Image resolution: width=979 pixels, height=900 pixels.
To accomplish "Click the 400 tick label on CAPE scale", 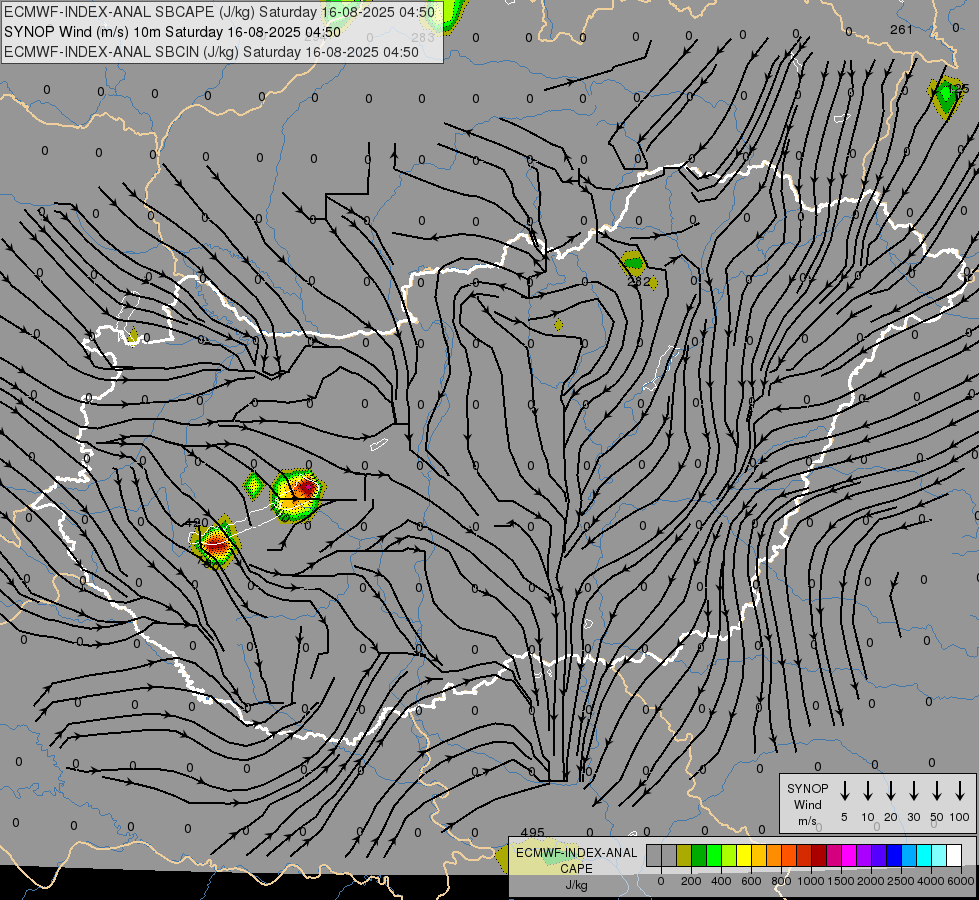I will 721,881.
